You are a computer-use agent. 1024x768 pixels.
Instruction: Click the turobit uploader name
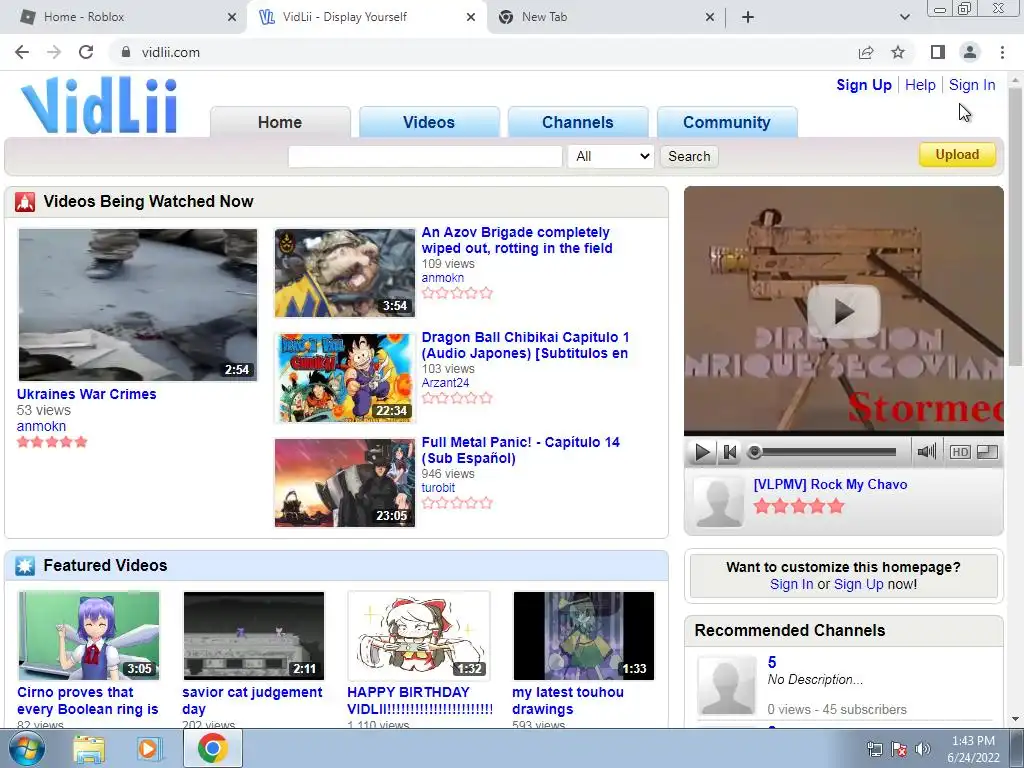(x=438, y=488)
